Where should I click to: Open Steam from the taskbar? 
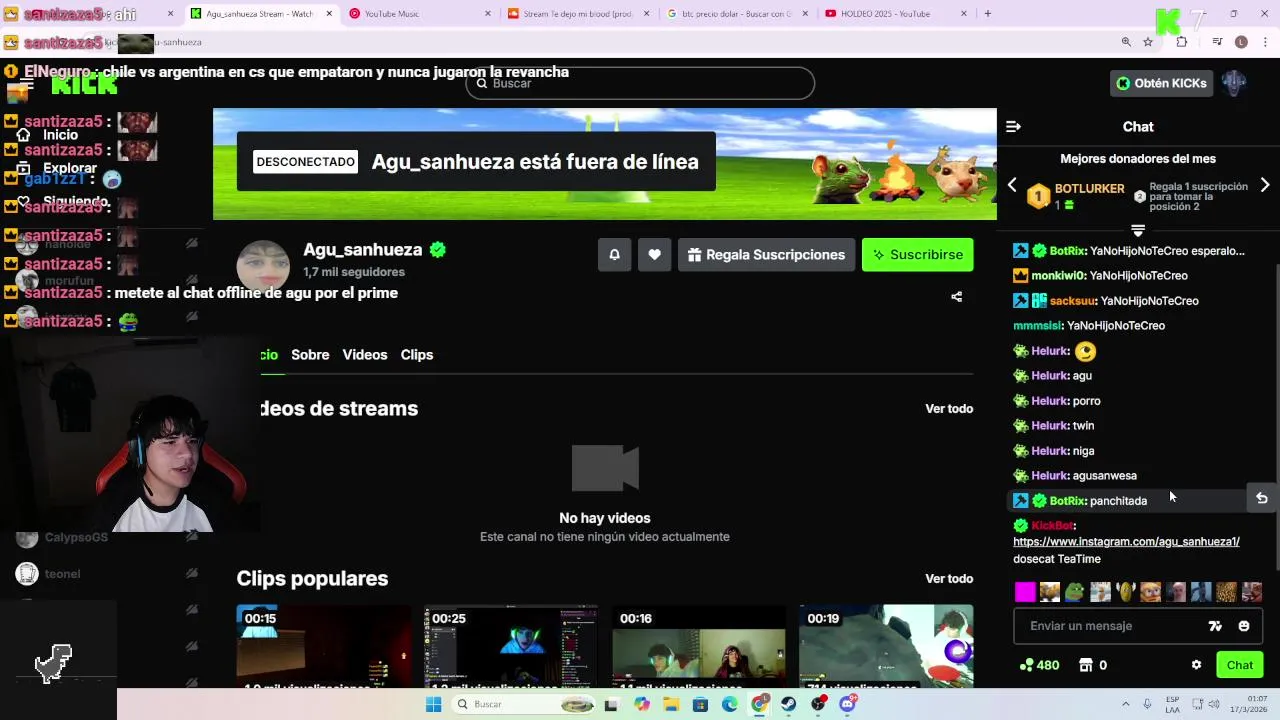pyautogui.click(x=789, y=704)
